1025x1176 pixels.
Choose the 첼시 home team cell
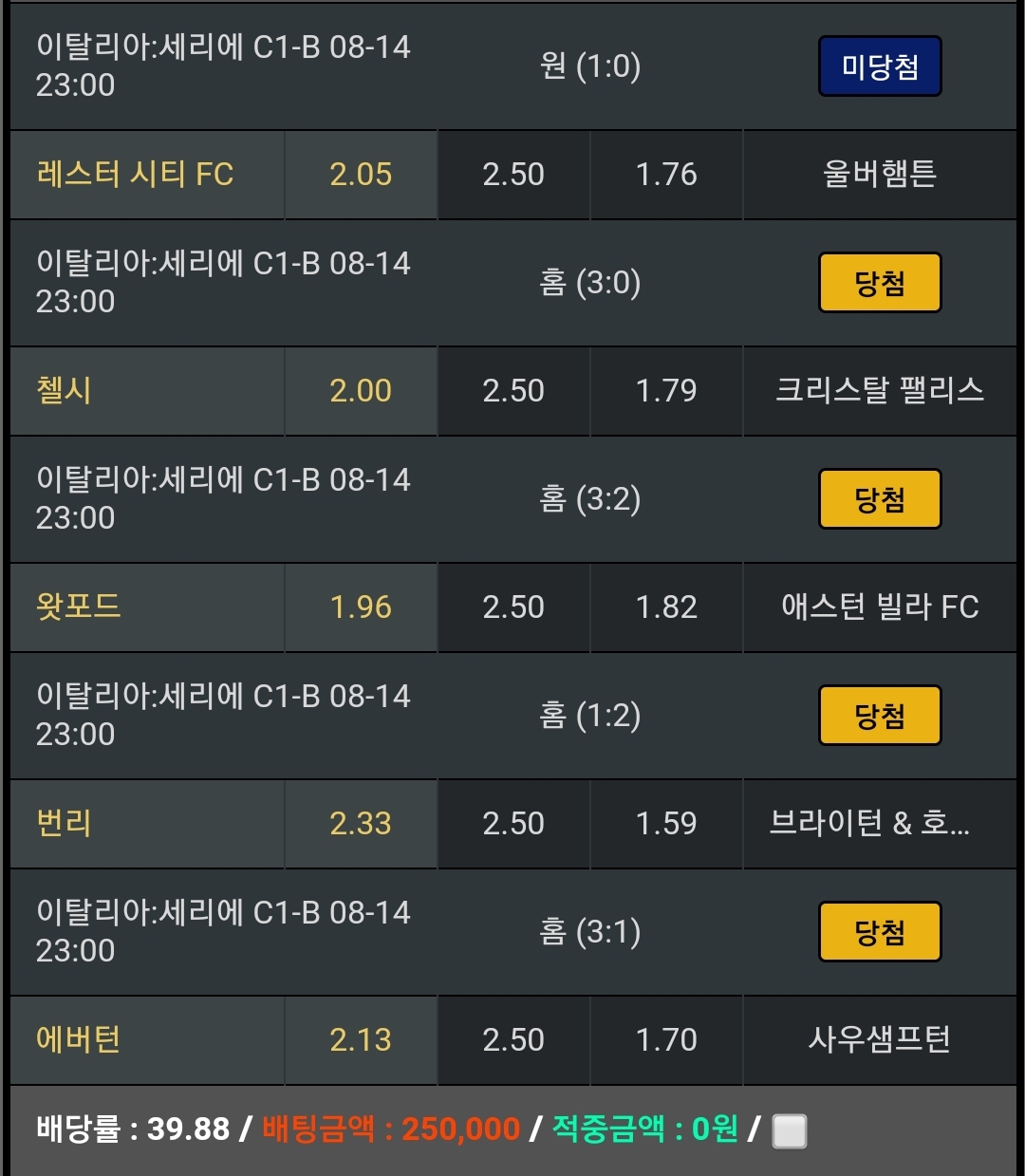(147, 391)
